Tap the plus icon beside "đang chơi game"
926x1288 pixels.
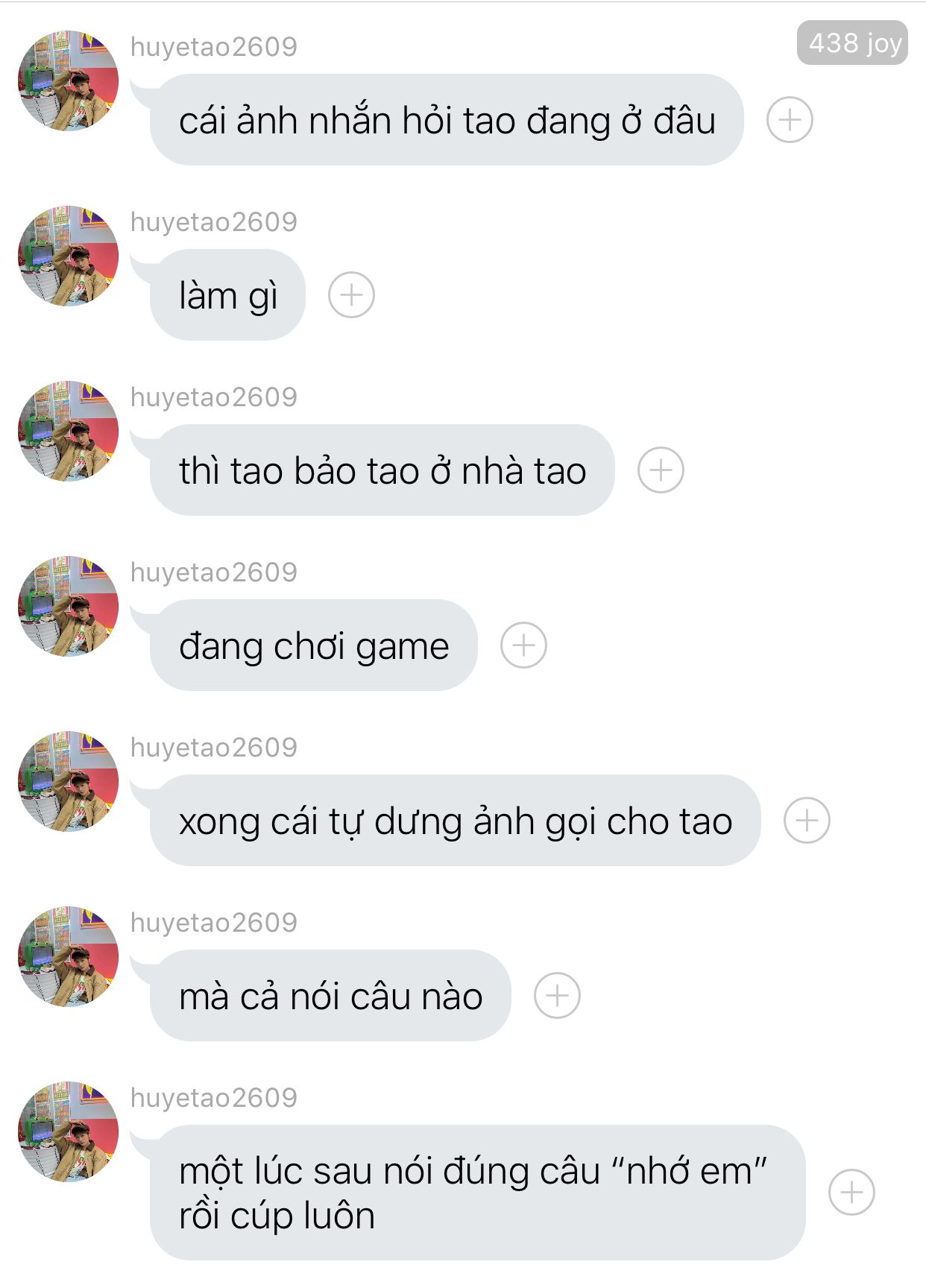pyautogui.click(x=523, y=645)
